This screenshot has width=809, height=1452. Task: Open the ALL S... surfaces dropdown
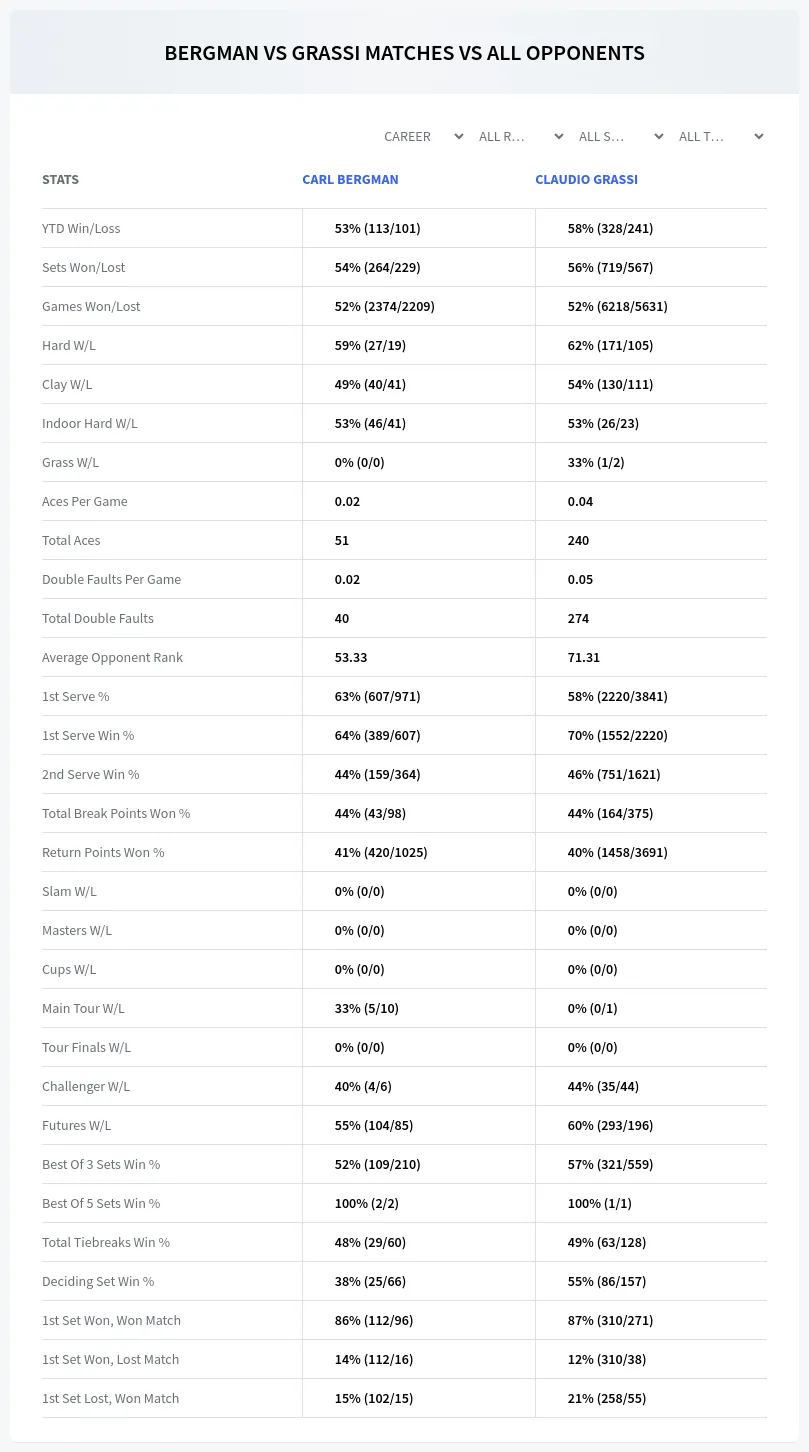[x=621, y=136]
